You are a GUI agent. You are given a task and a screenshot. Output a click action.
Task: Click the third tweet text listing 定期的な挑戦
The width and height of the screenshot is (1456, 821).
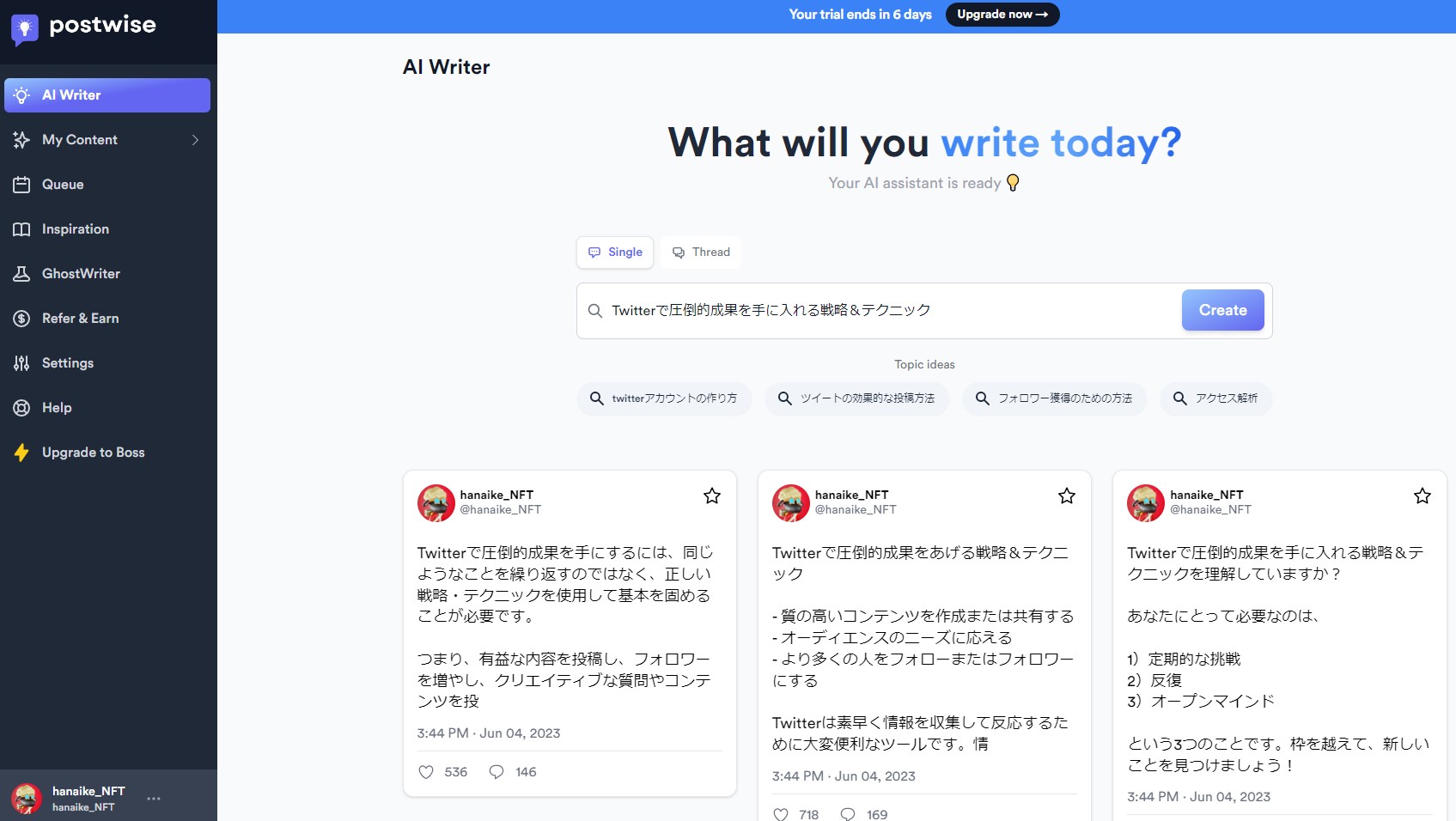pos(1278,659)
